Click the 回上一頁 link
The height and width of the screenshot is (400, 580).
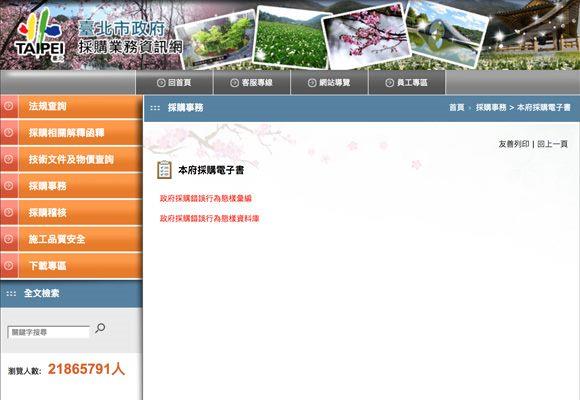point(552,144)
